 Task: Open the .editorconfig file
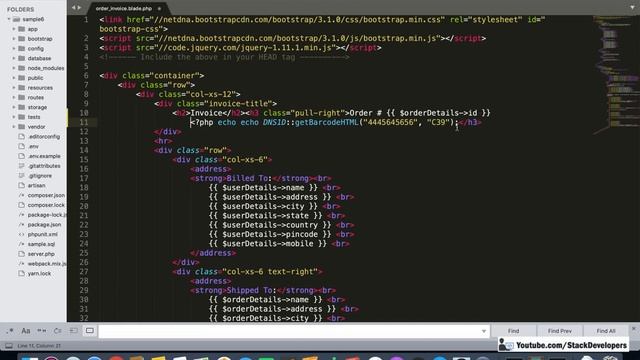point(44,137)
